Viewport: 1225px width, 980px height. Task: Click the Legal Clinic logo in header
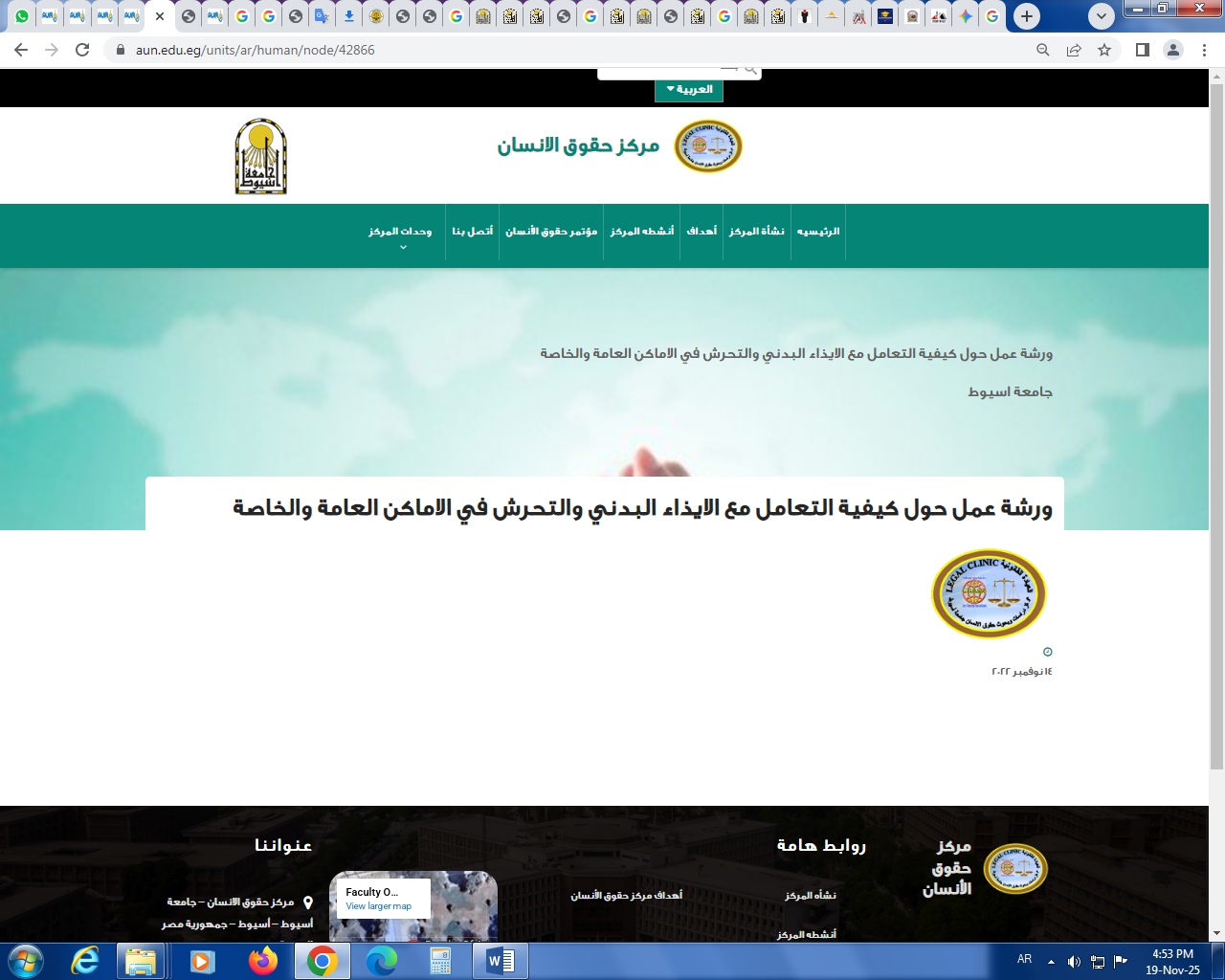point(708,146)
